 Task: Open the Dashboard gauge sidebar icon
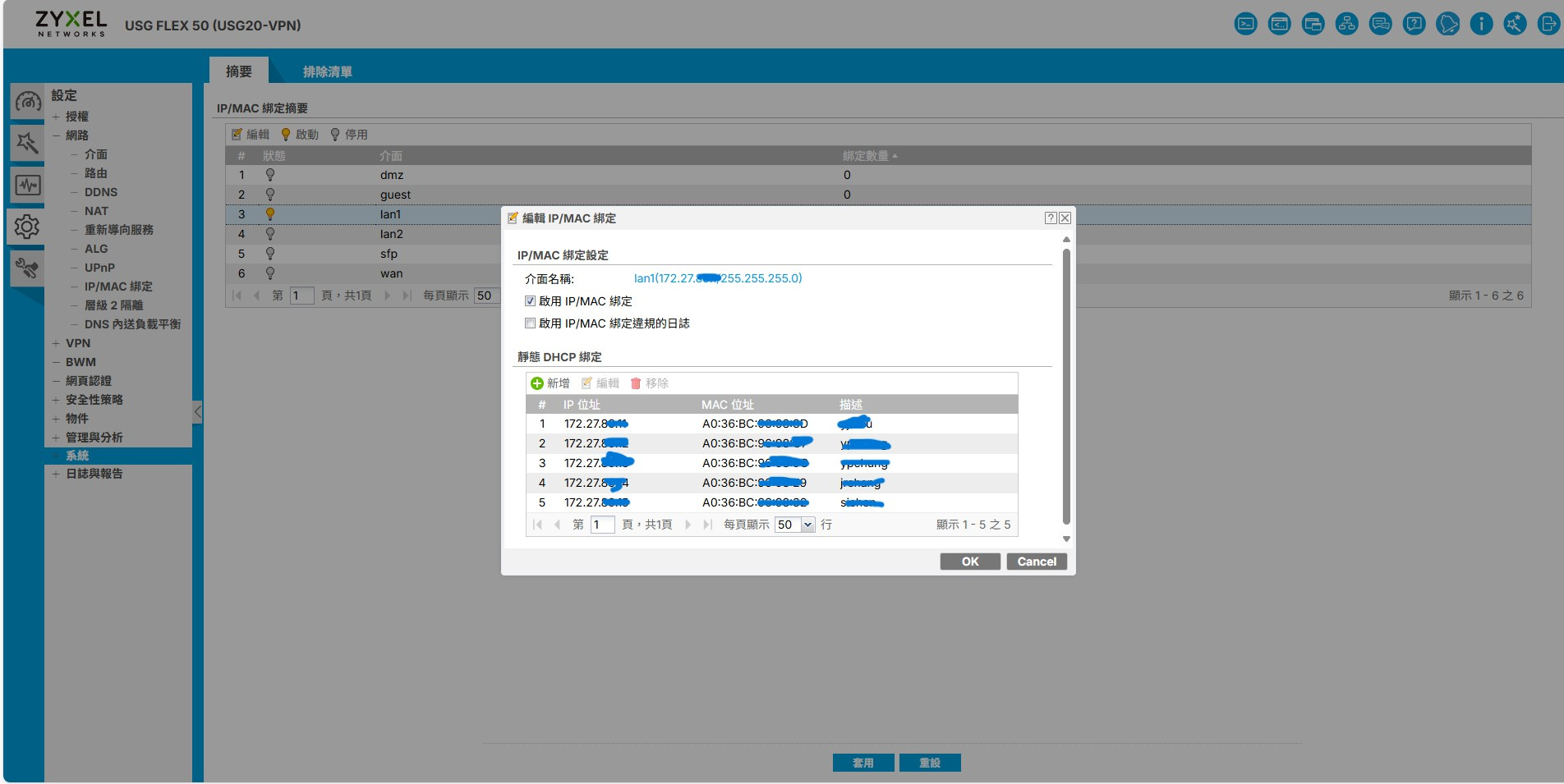(x=27, y=102)
